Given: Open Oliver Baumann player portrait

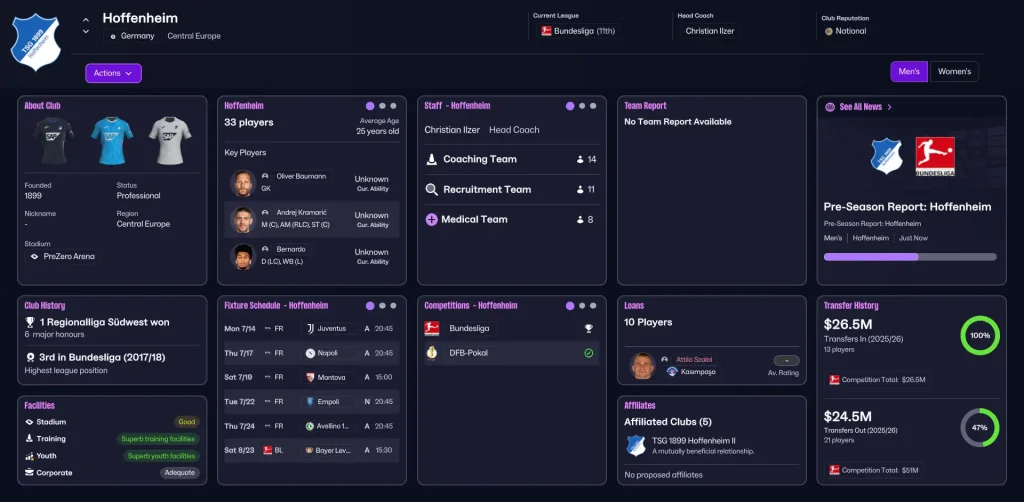Looking at the screenshot, I should coord(242,183).
